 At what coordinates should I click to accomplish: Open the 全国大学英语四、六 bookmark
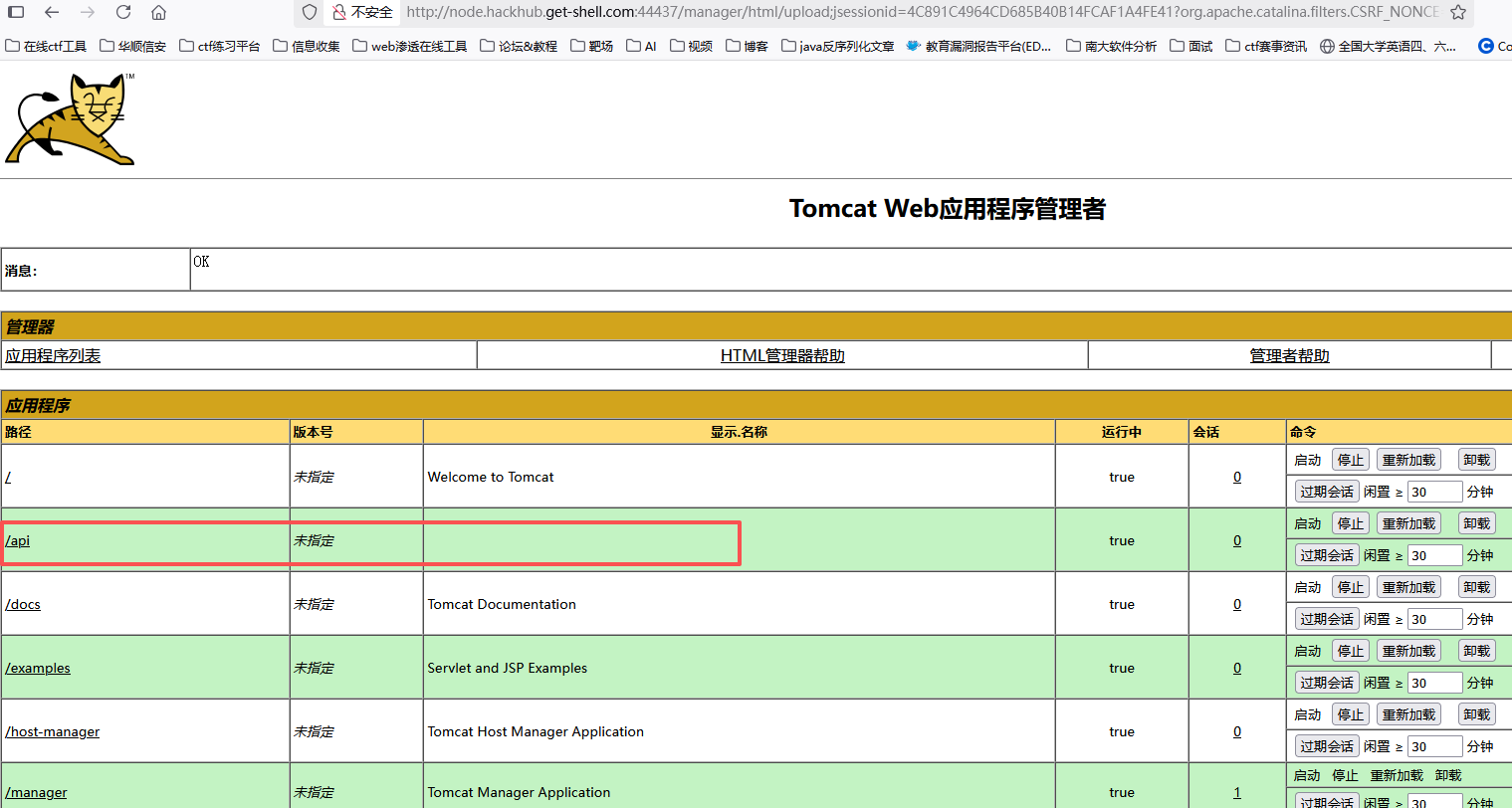[1389, 46]
